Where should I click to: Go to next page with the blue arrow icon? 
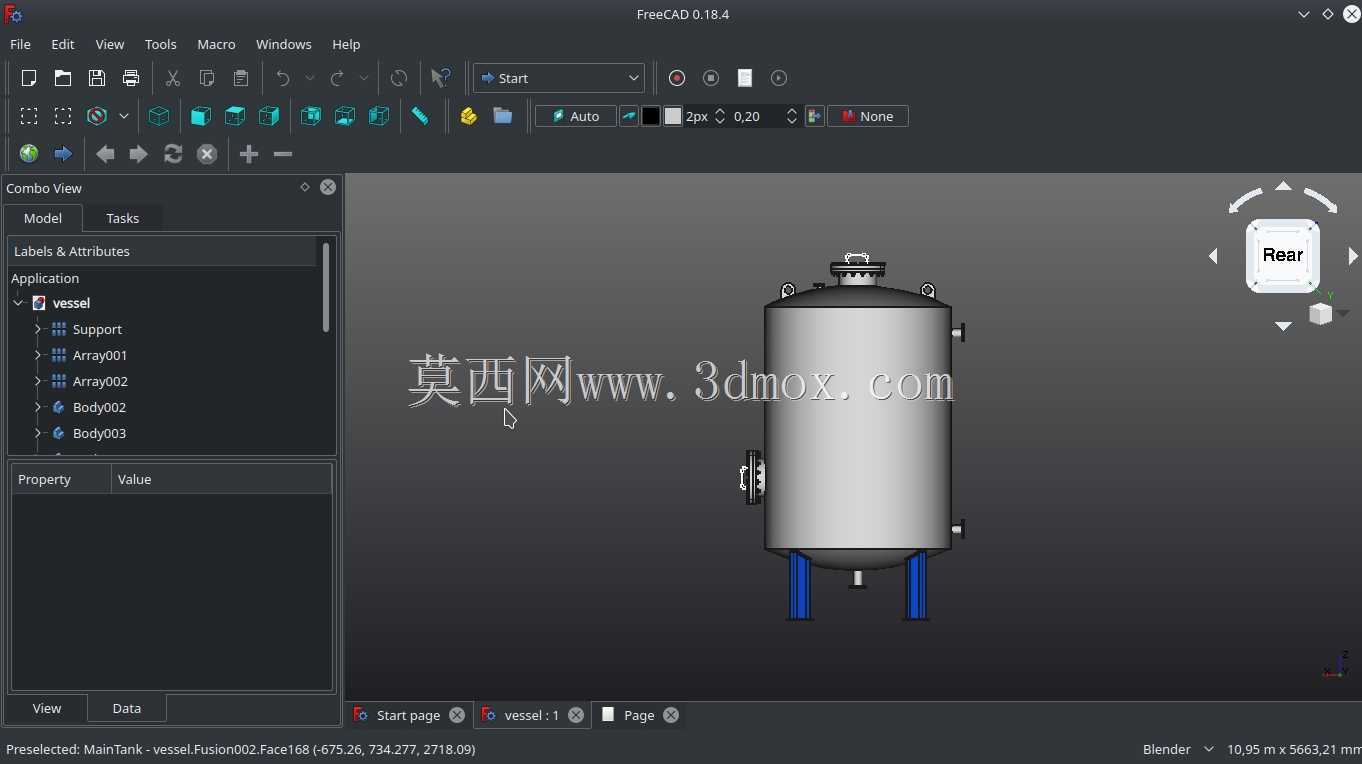(x=63, y=154)
